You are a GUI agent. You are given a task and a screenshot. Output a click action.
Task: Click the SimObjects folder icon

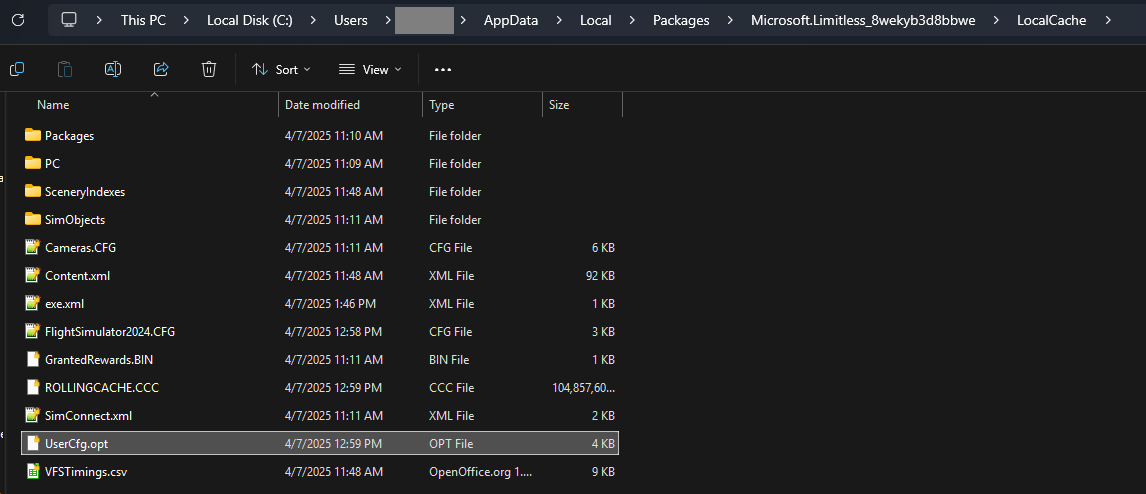(x=32, y=219)
